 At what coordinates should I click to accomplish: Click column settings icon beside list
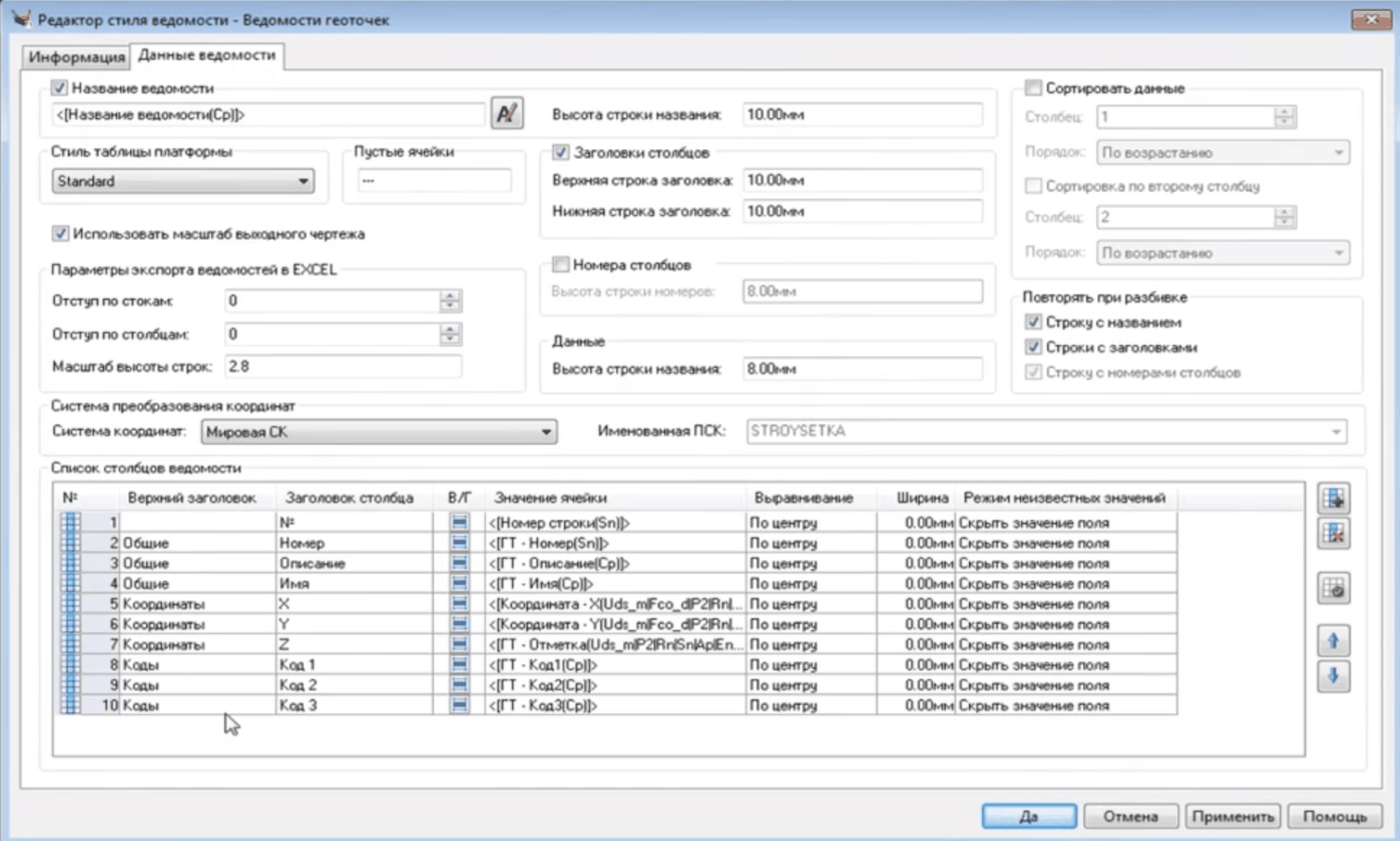pyautogui.click(x=1333, y=589)
